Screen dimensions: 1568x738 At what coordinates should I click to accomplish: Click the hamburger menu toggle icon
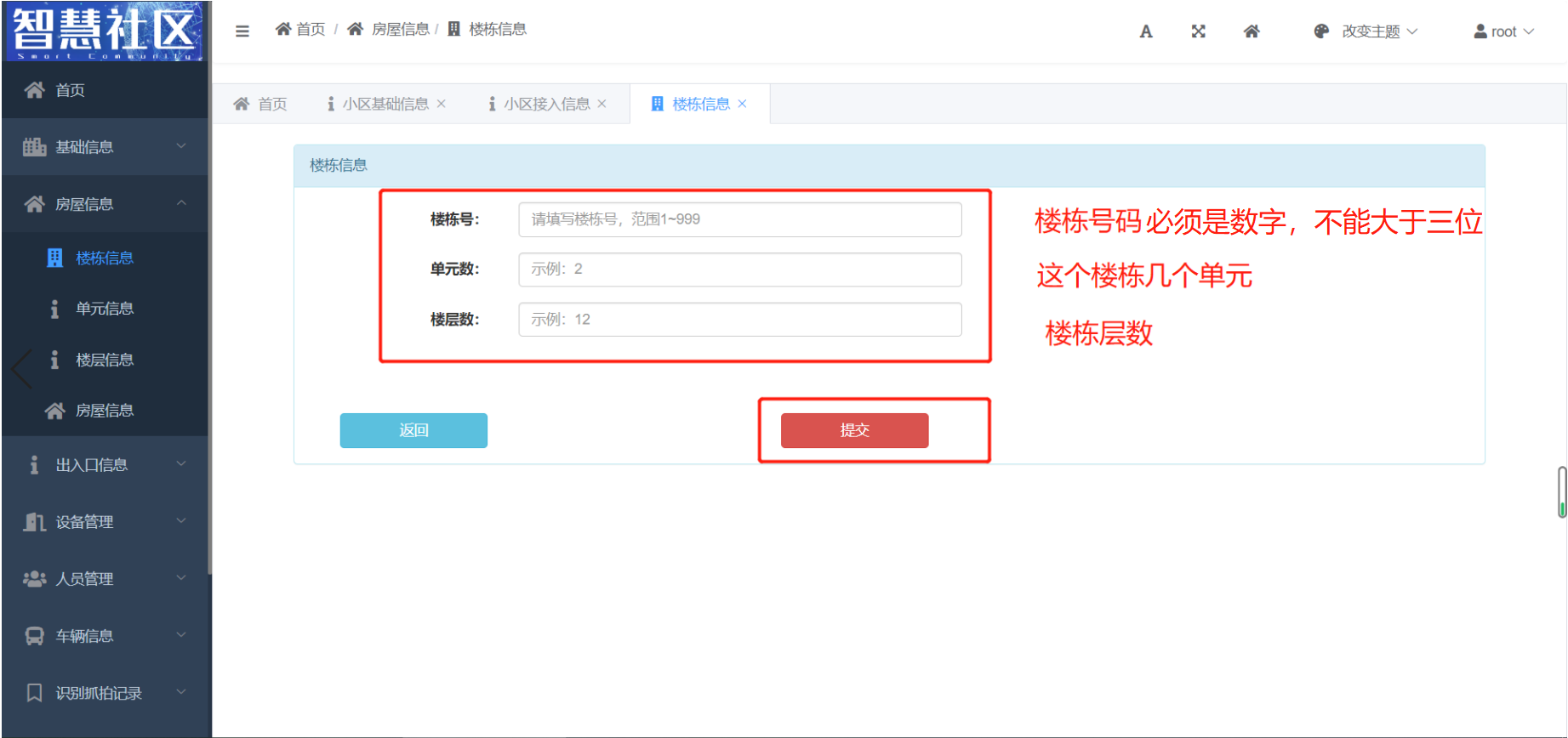pyautogui.click(x=242, y=31)
